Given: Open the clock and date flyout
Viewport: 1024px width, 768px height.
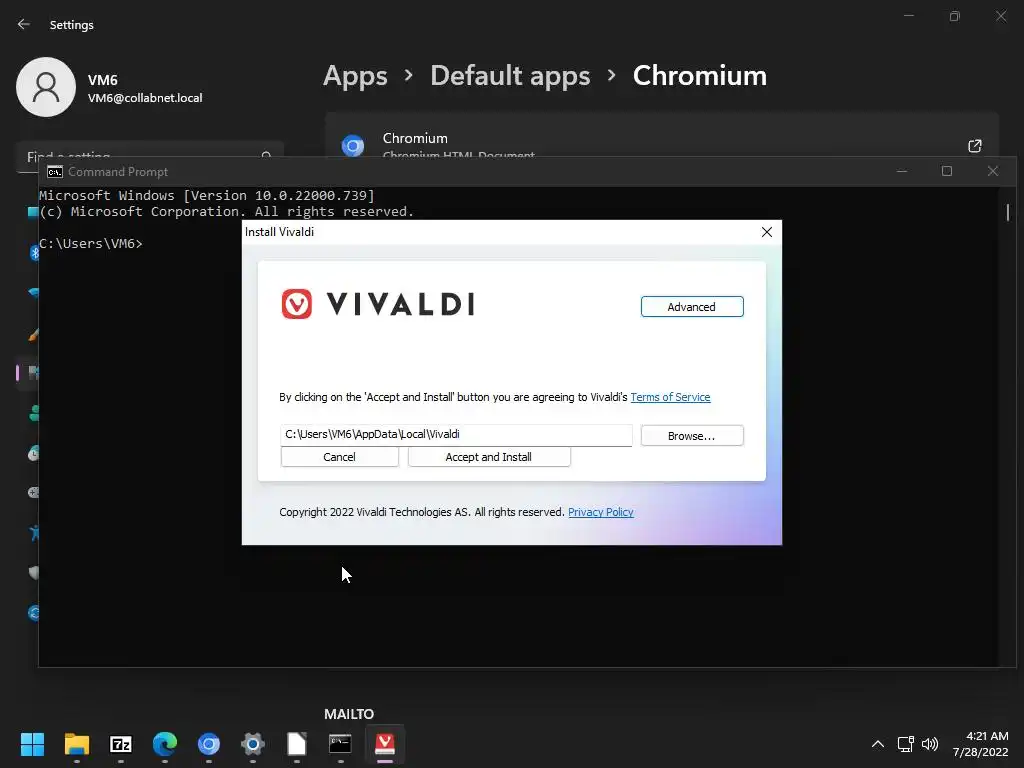Looking at the screenshot, I should tap(980, 744).
